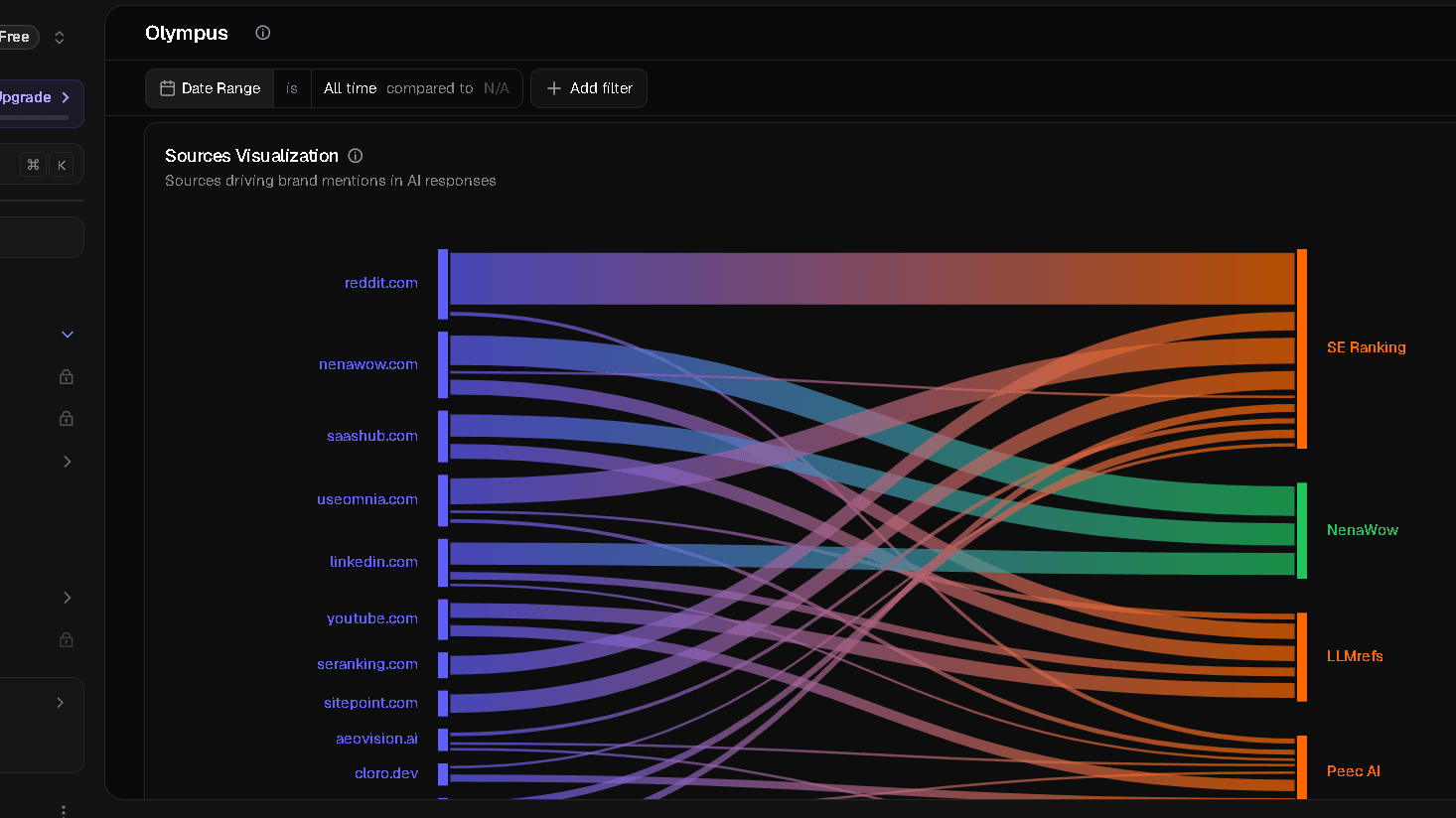This screenshot has height=818, width=1456.
Task: Click the ⌘ key shortcut badge
Action: [x=33, y=165]
